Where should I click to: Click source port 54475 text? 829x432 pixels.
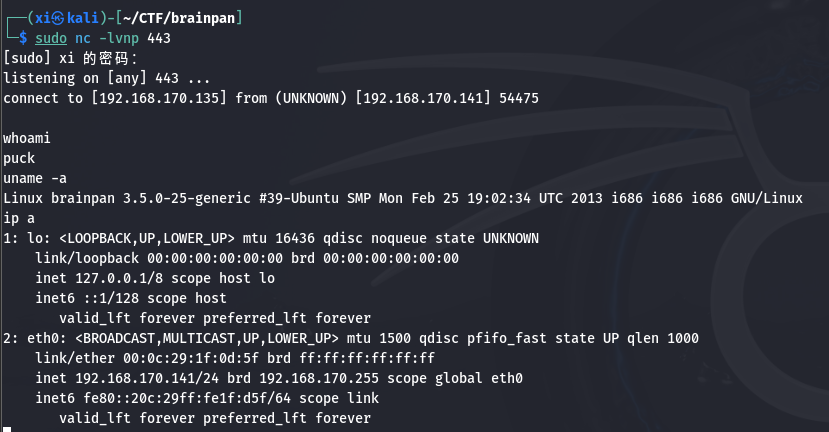[519, 98]
